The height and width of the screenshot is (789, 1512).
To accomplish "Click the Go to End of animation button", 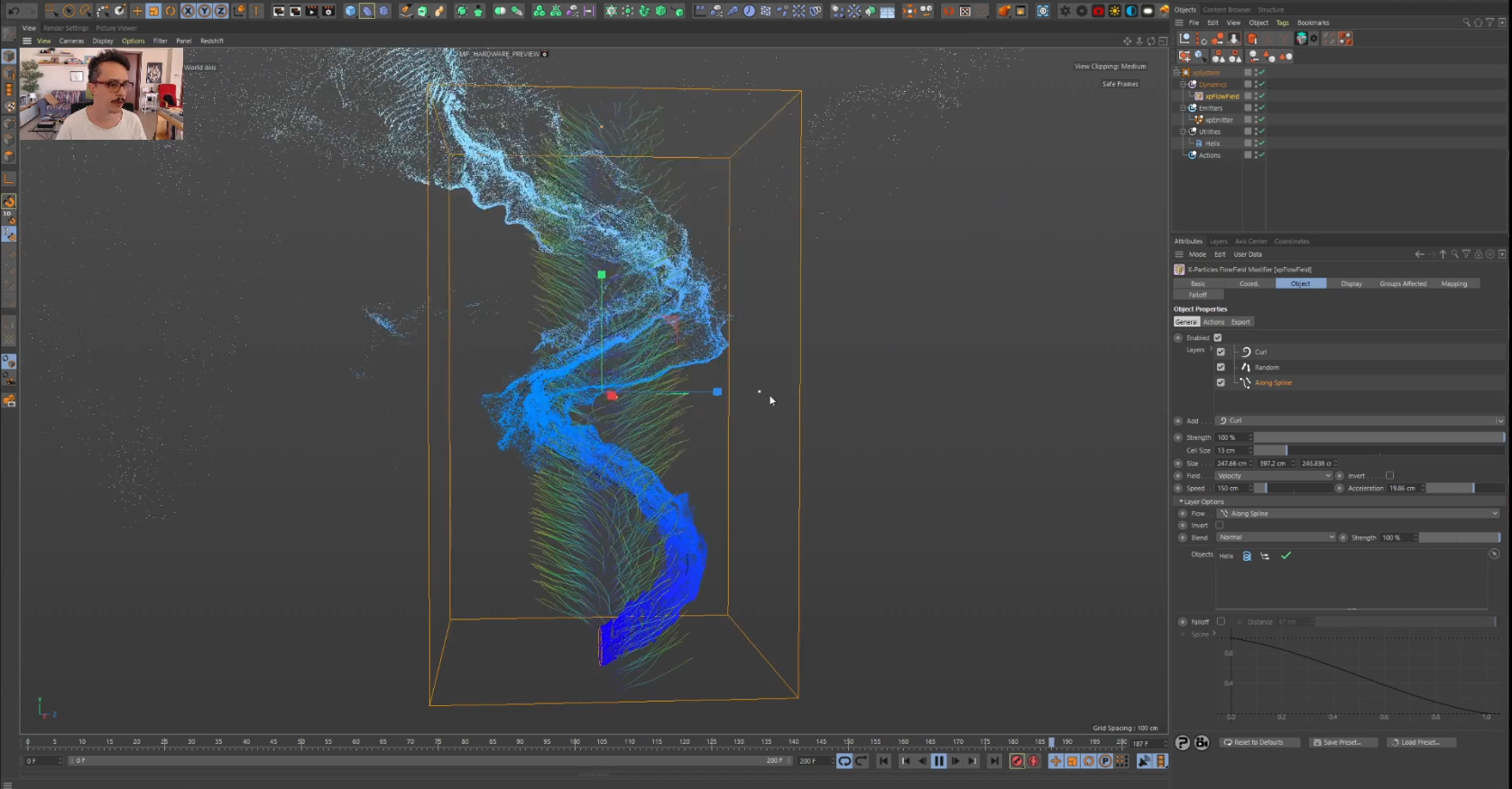I will (993, 761).
